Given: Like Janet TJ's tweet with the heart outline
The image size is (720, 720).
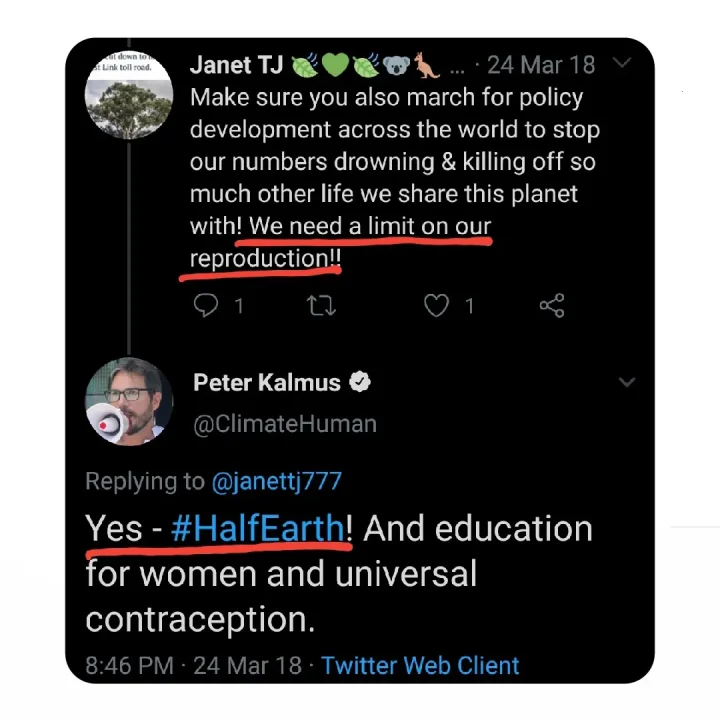Looking at the screenshot, I should (437, 305).
